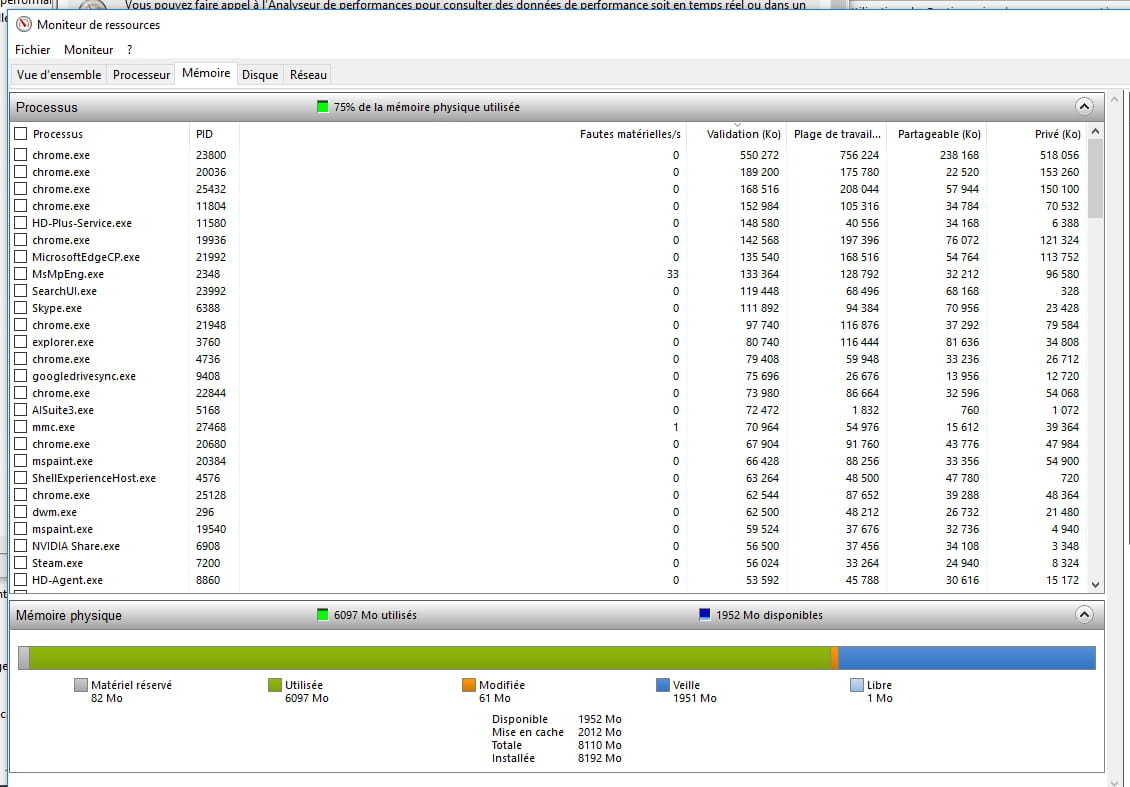Switch to the Réseau tab
The image size is (1130, 787).
click(x=308, y=75)
